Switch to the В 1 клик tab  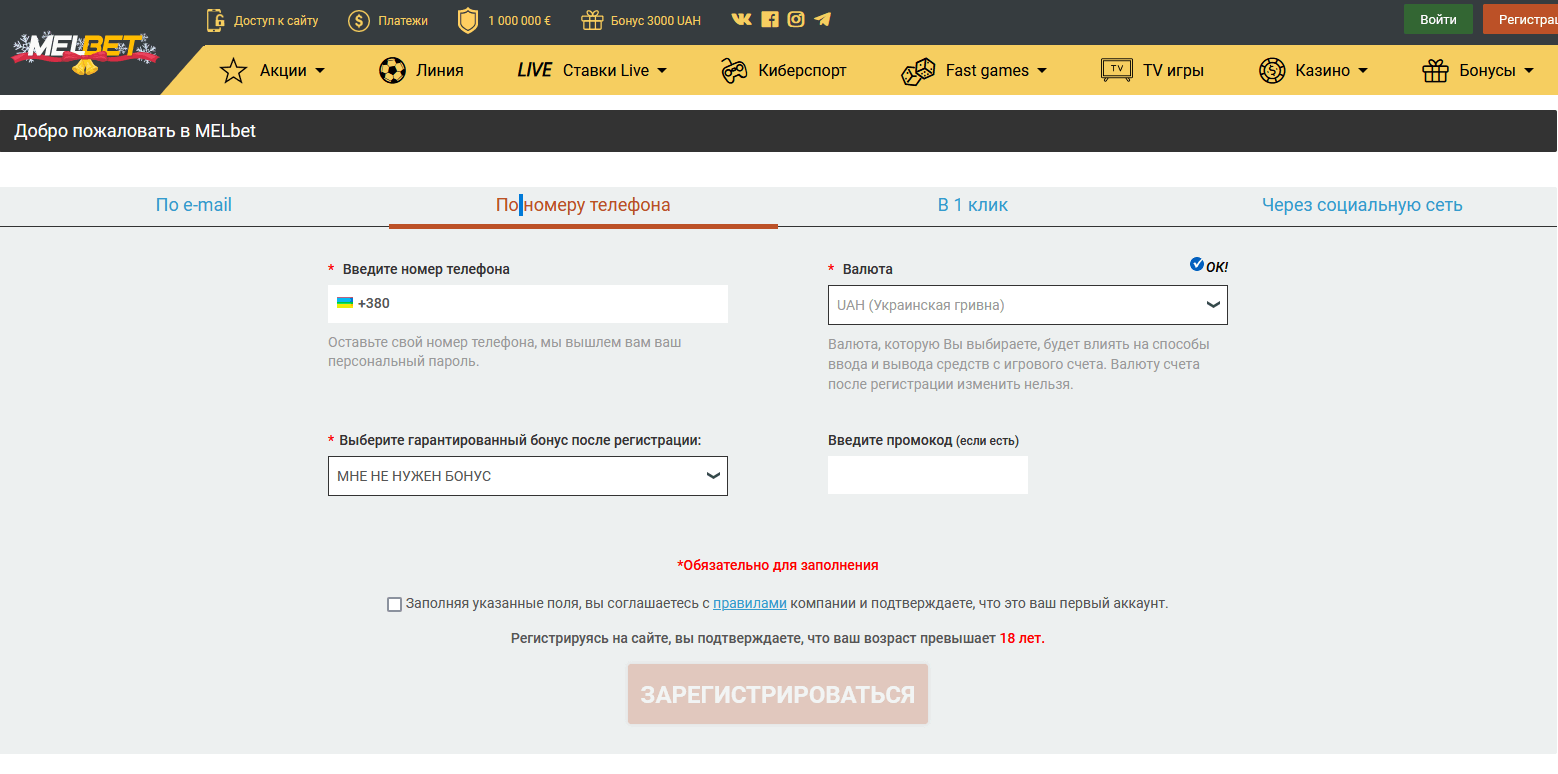click(973, 205)
